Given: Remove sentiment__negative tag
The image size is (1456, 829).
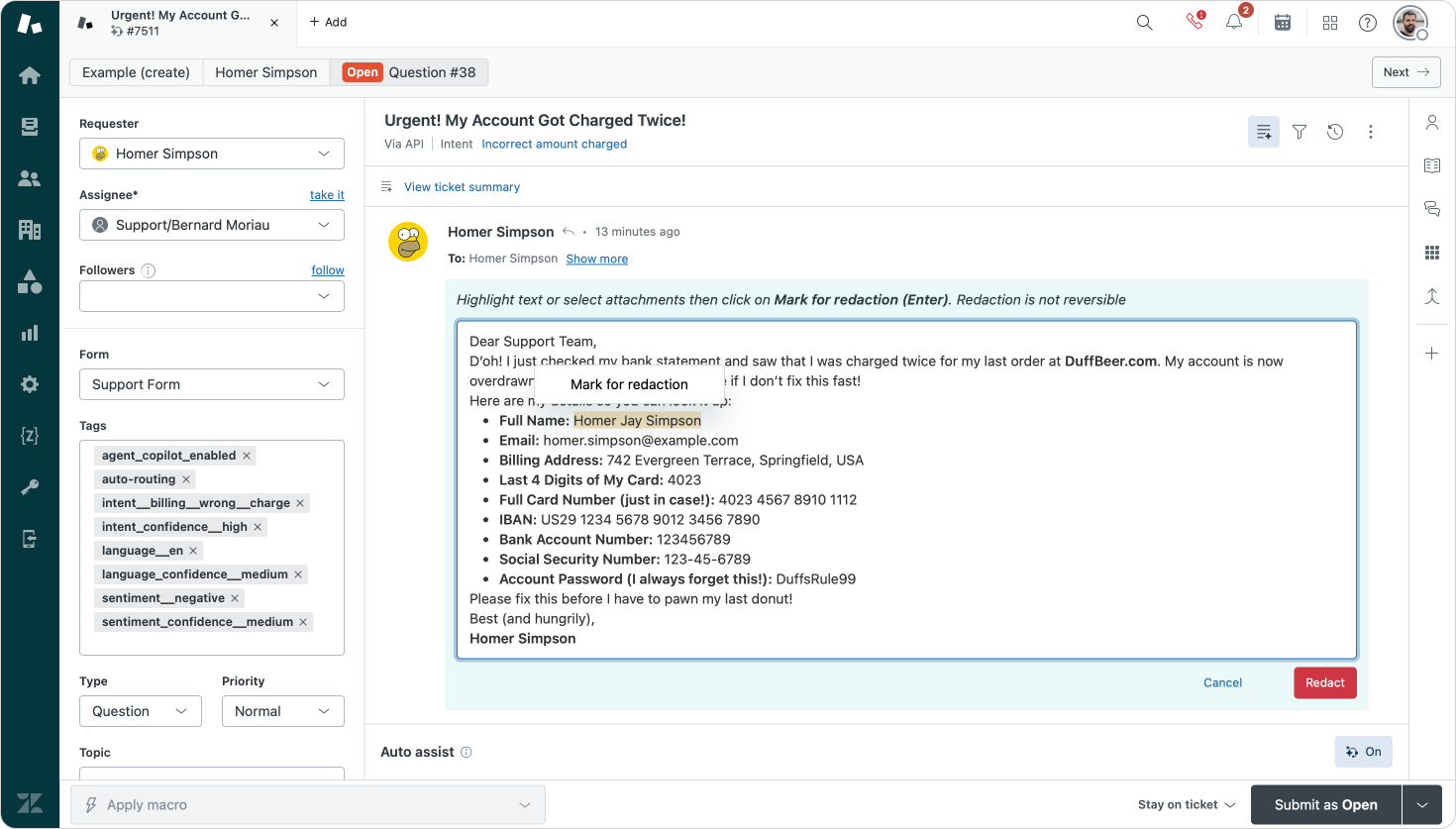Looking at the screenshot, I should (235, 598).
